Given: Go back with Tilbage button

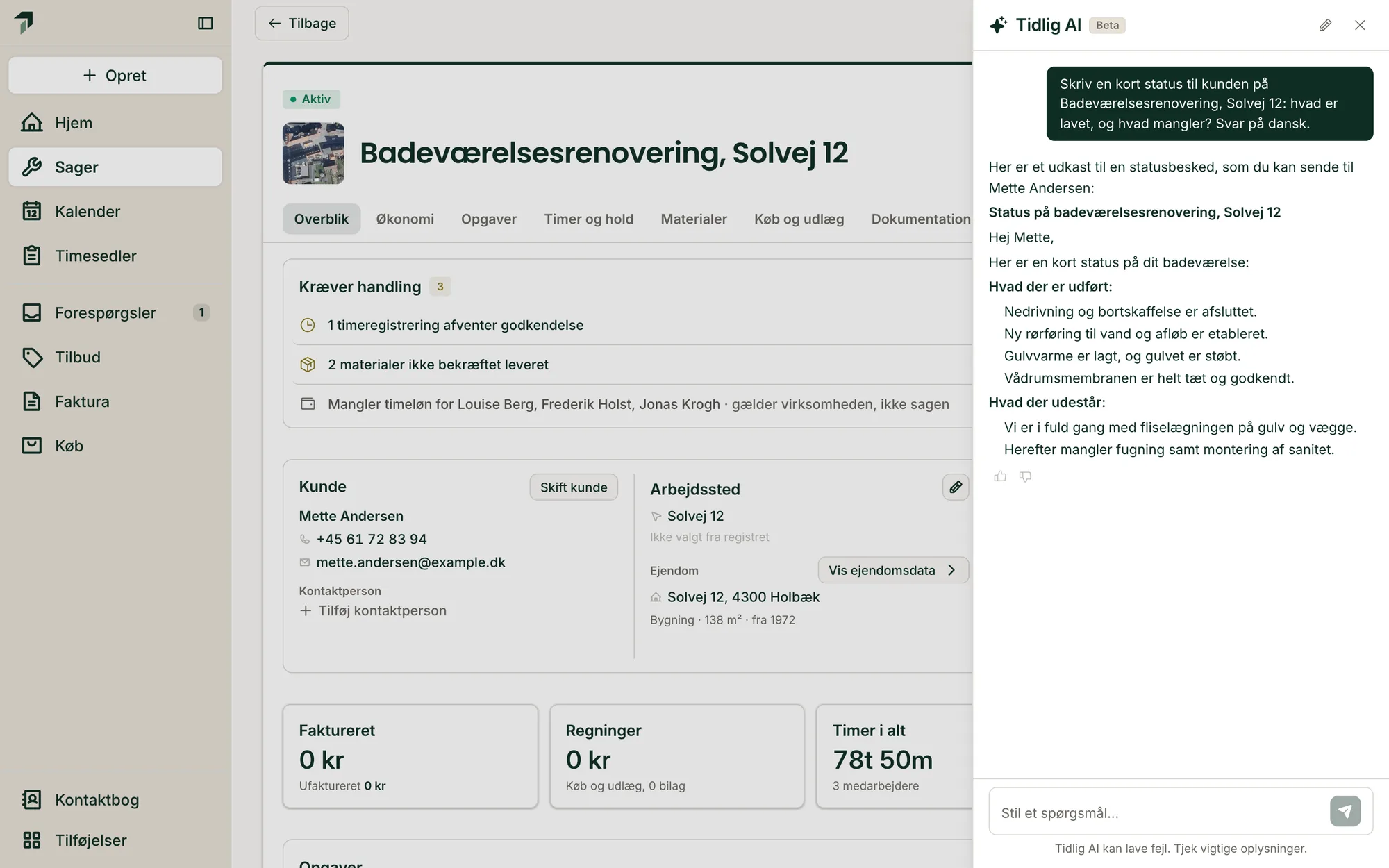Looking at the screenshot, I should tap(302, 24).
